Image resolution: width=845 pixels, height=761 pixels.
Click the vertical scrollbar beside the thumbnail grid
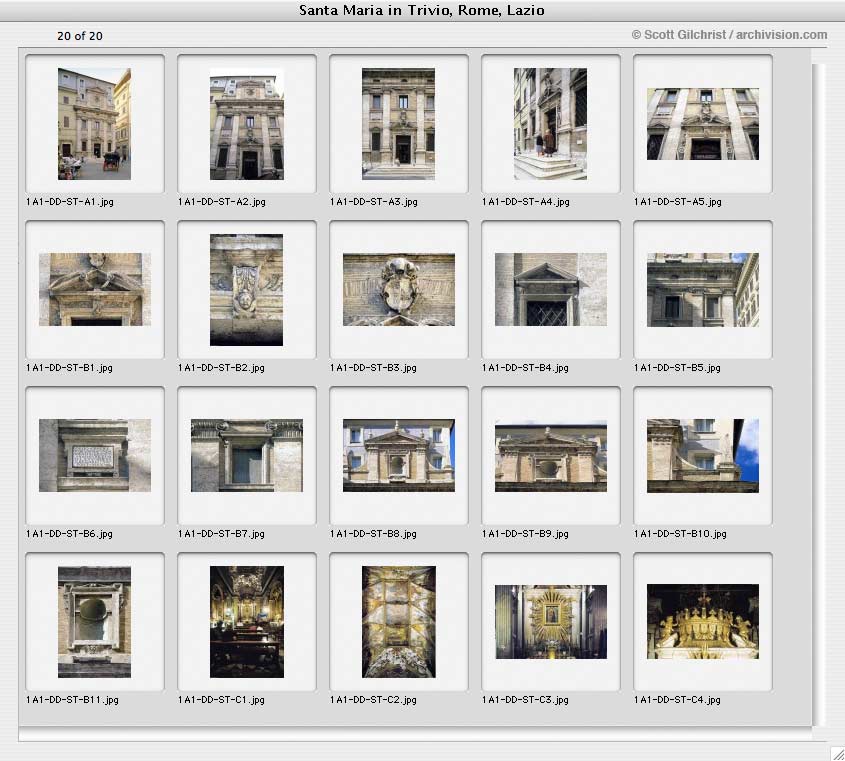tap(819, 395)
